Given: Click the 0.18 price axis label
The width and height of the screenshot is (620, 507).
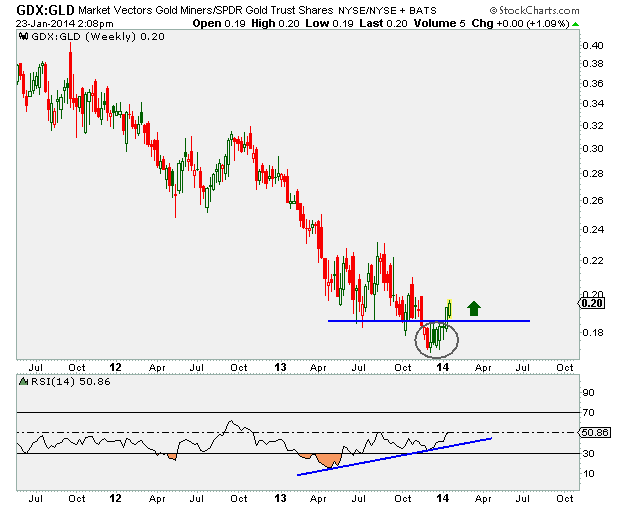Looking at the screenshot, I should click(593, 333).
